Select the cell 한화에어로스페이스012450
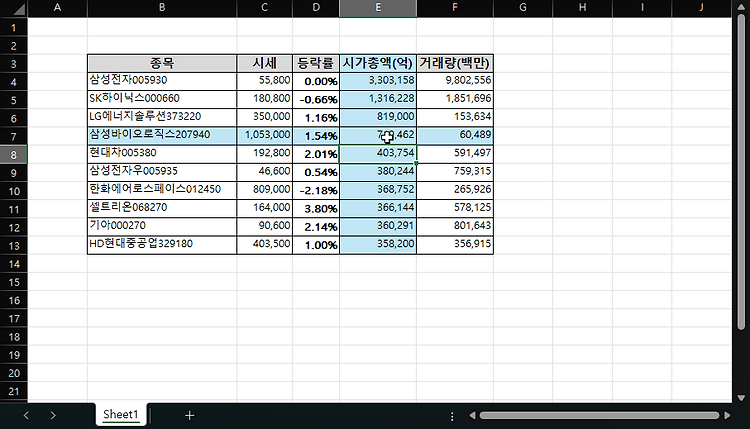750x429 pixels. pyautogui.click(x=162, y=190)
